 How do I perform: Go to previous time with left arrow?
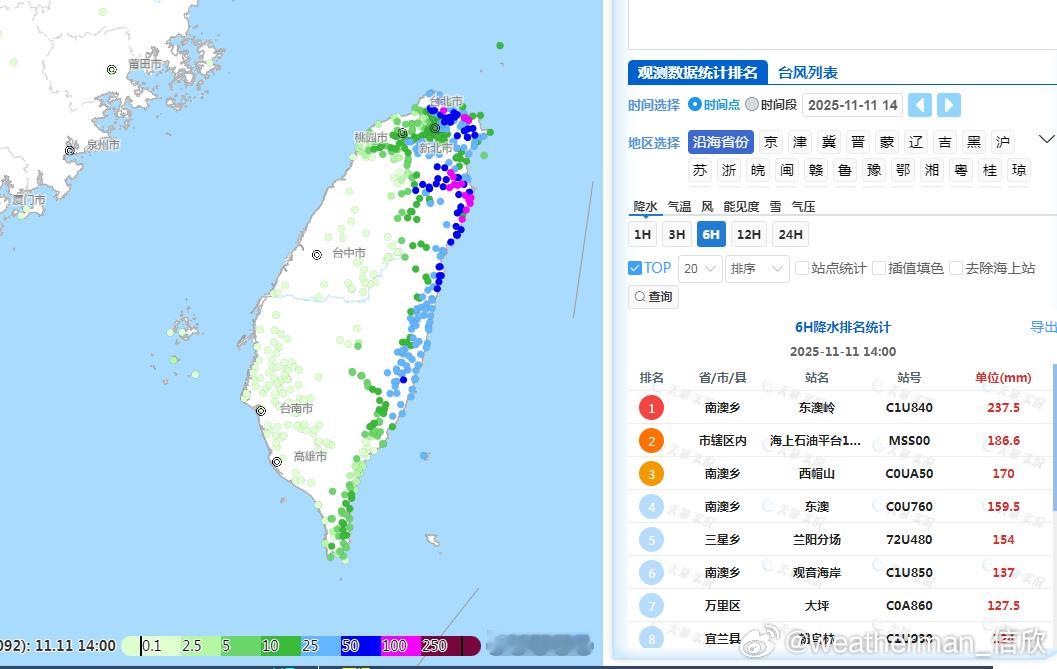click(919, 105)
